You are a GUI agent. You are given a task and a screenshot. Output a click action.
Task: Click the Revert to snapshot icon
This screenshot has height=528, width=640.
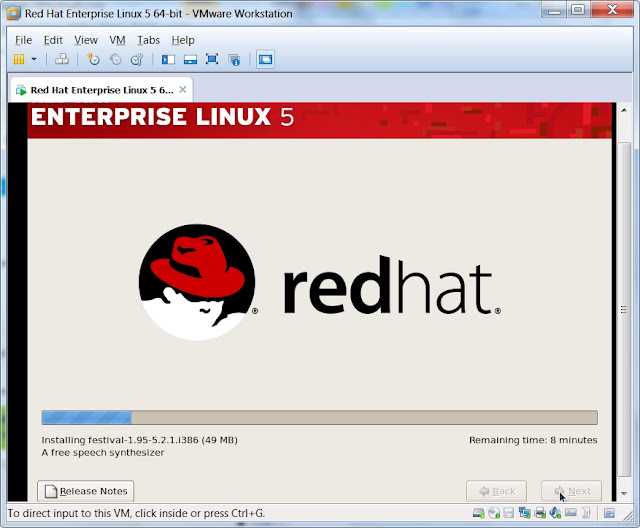point(116,60)
